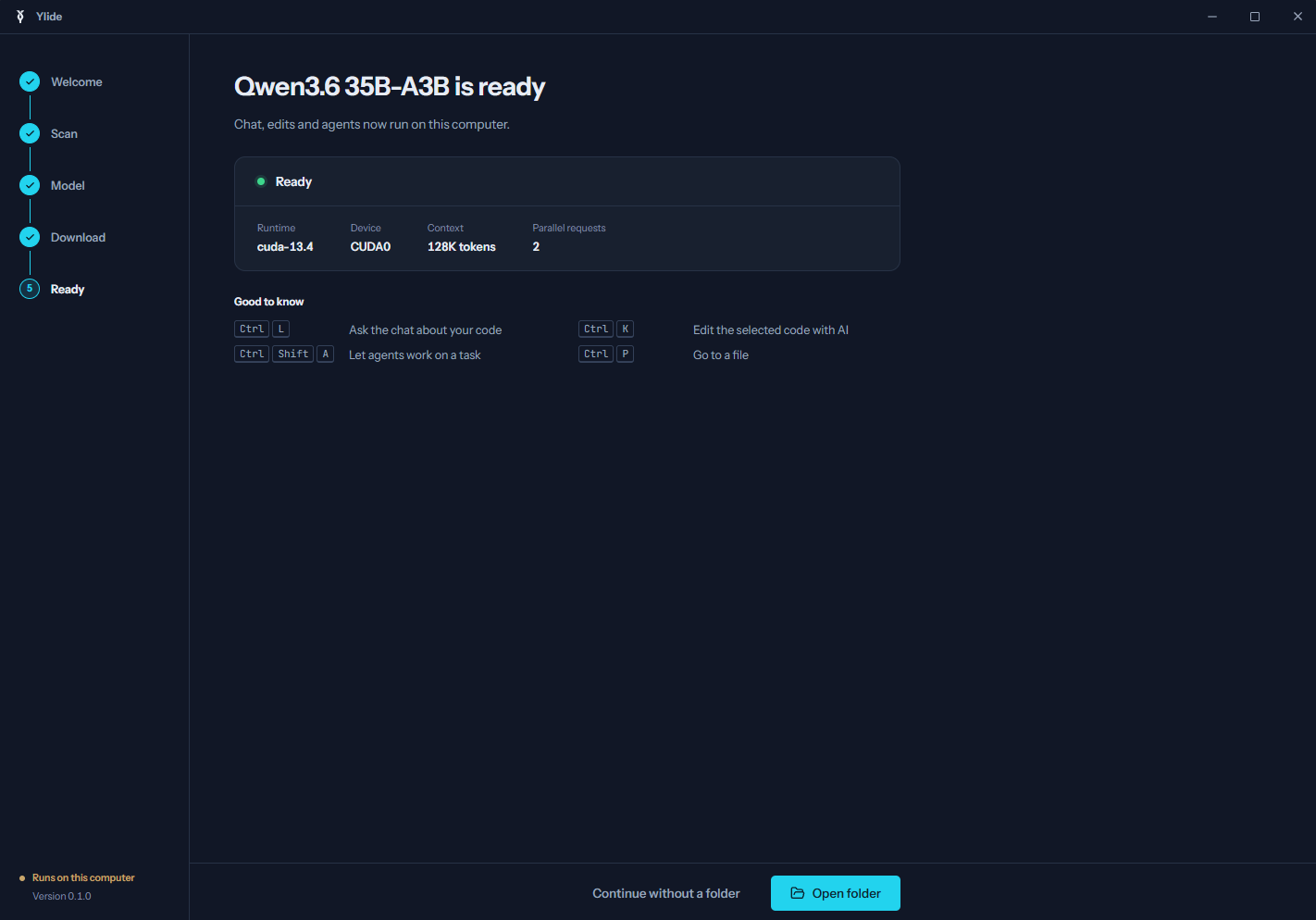Click the Runs on this computer label

(83, 877)
